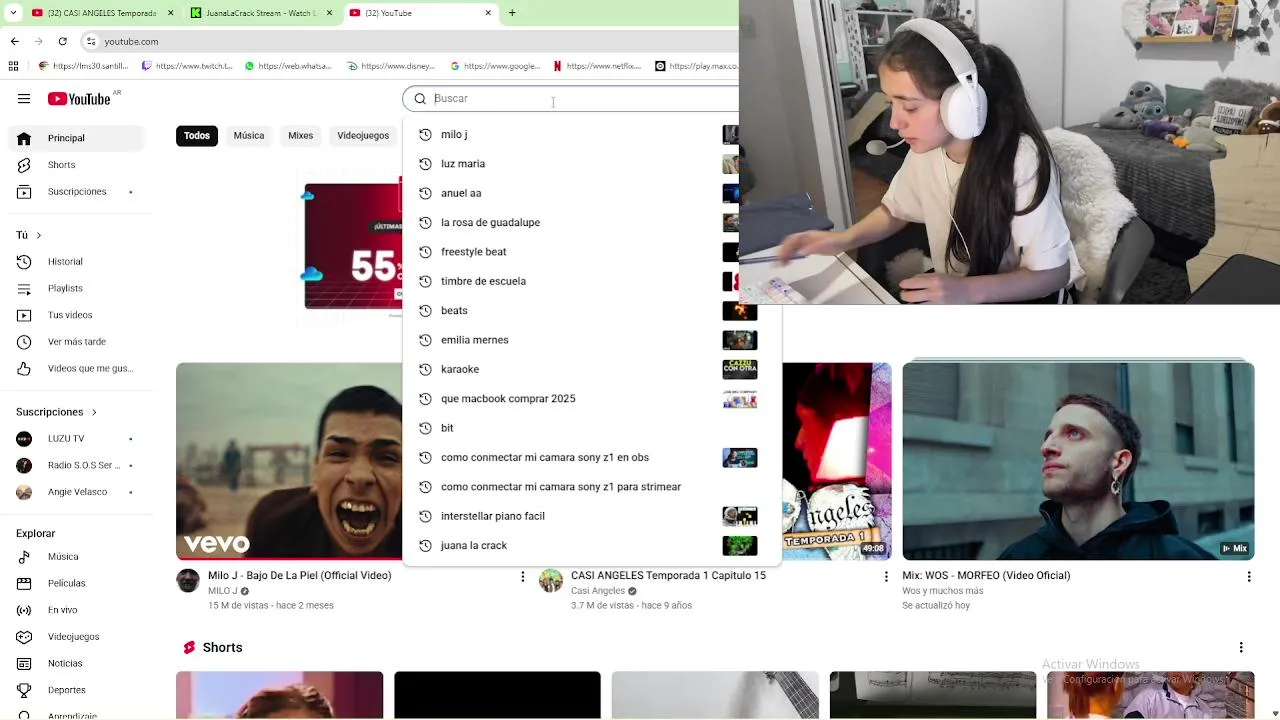Viewport: 1280px width, 720px height.
Task: Open the Shorts section options menu
Action: pyautogui.click(x=1241, y=648)
